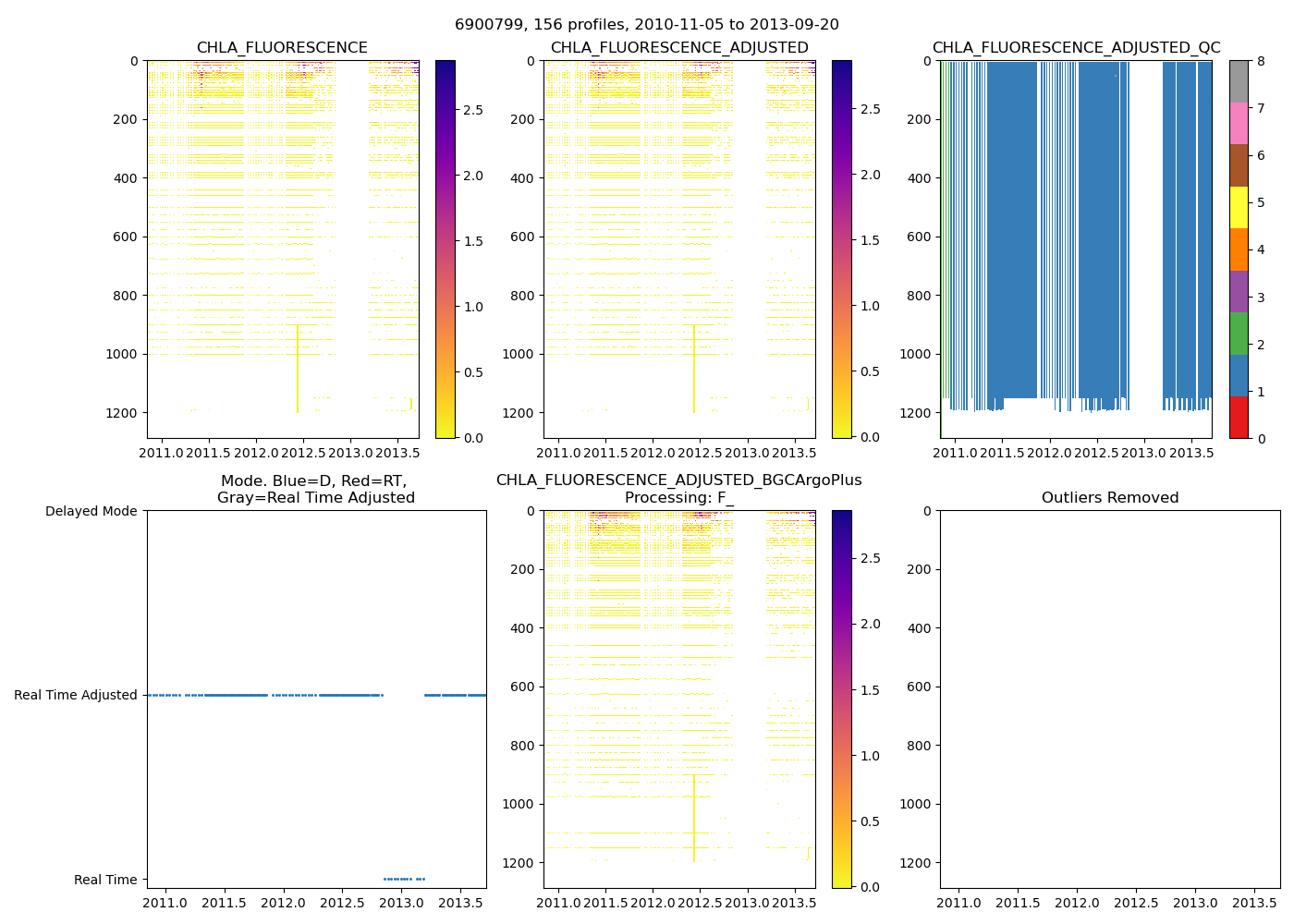1294x924 pixels.
Task: Pick the brown swatch in the QC colorbar
Action: pyautogui.click(x=1239, y=165)
